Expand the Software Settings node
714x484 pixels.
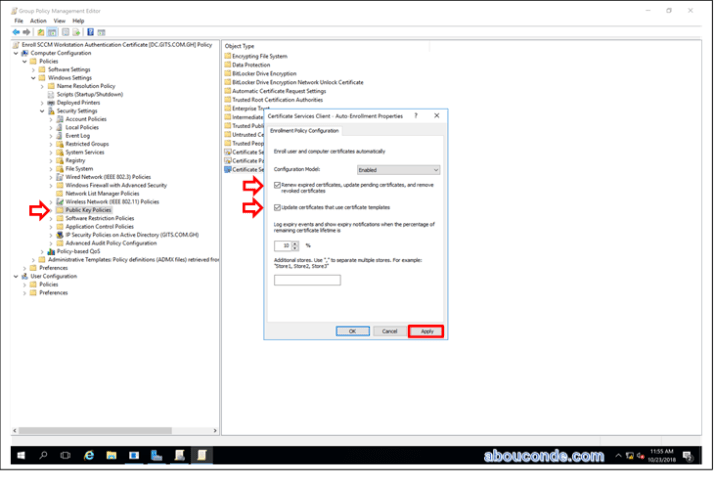tap(33, 70)
